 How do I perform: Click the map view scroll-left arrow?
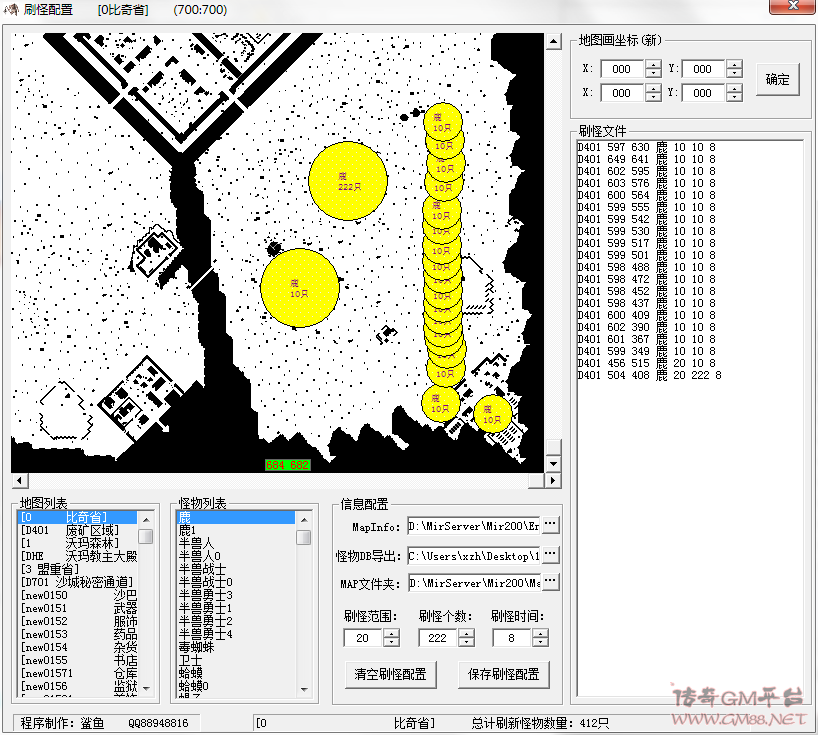pyautogui.click(x=20, y=480)
